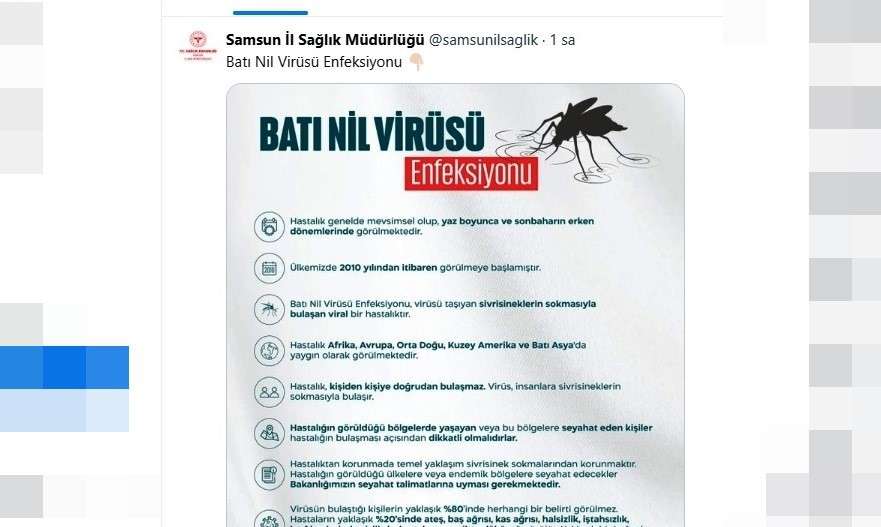Open the Batı Nil Virüsü infographic image
The height and width of the screenshot is (527, 881).
coord(455,305)
